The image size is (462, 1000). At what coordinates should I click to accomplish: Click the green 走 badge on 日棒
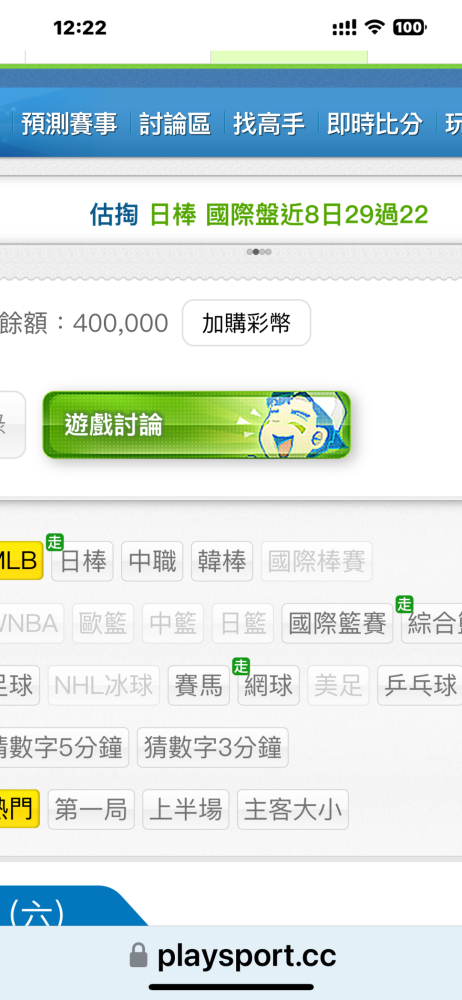coord(54,542)
